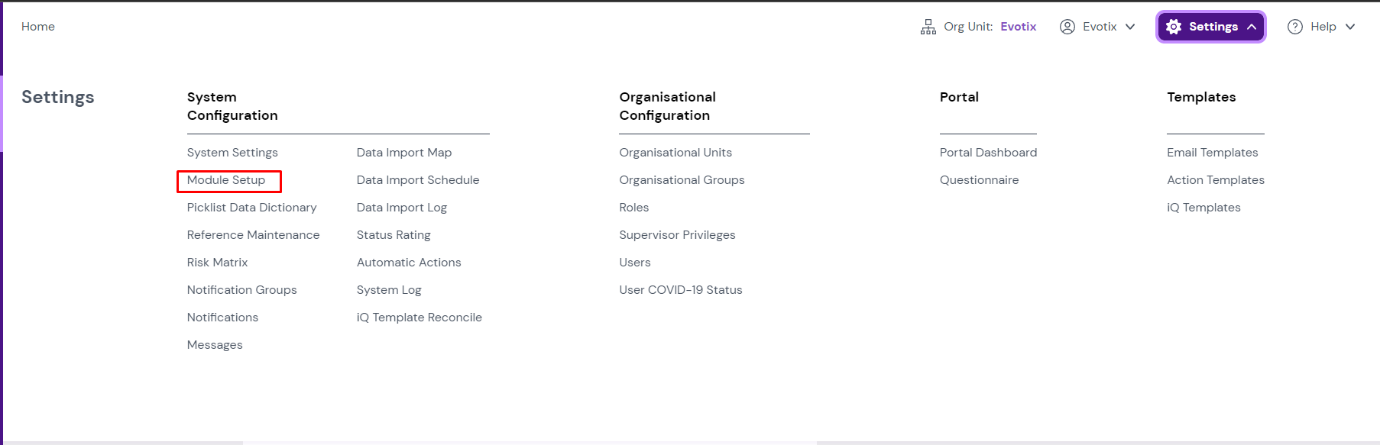Click the Help question mark icon
Screen dimensions: 1380x445
[1295, 27]
